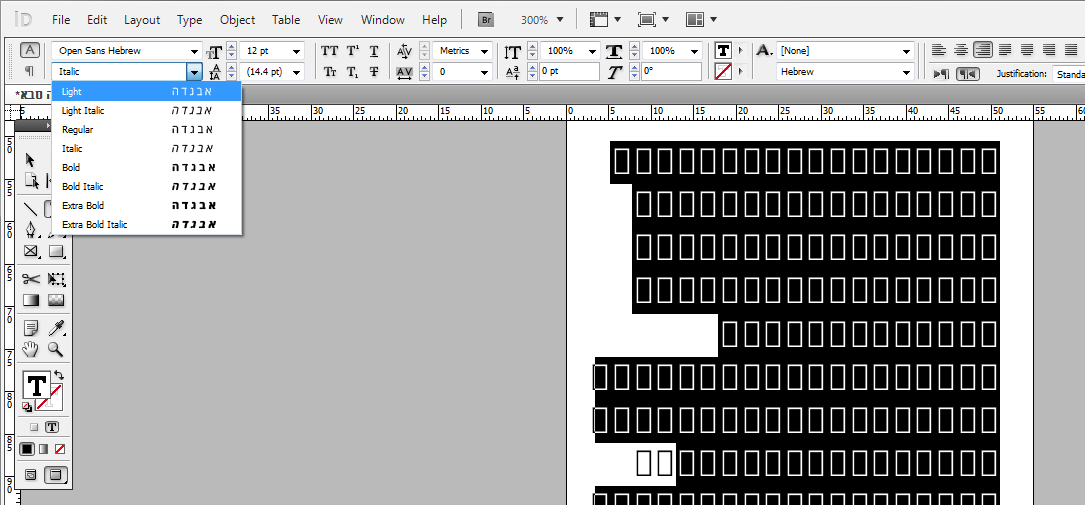The height and width of the screenshot is (505, 1085).
Task: Apply Small Caps formatting
Action: (x=329, y=72)
